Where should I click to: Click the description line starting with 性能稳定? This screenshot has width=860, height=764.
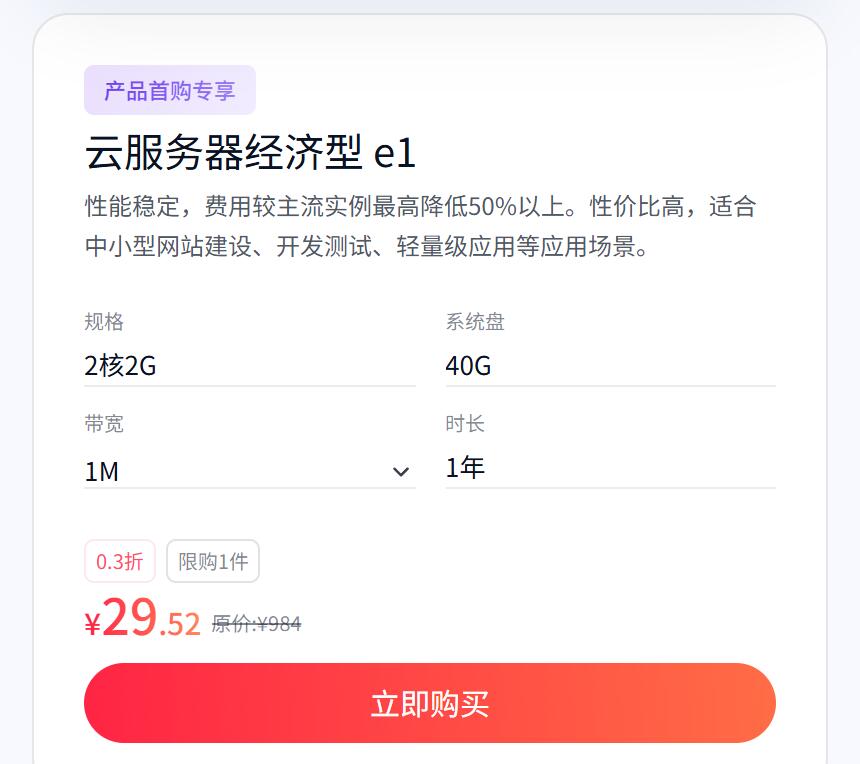tap(420, 207)
